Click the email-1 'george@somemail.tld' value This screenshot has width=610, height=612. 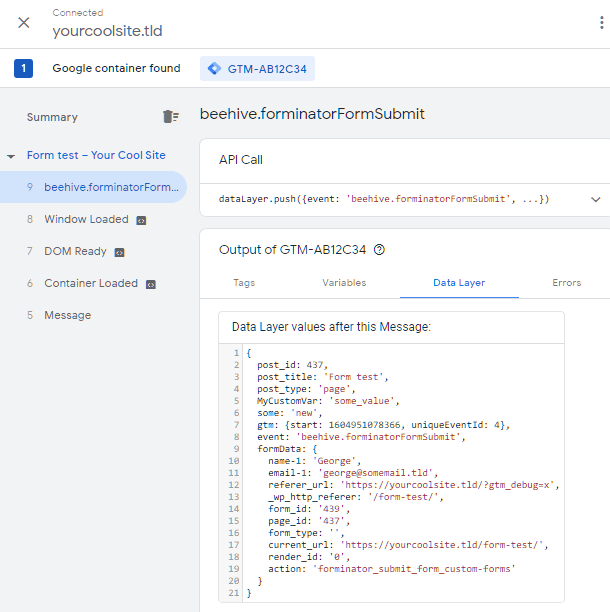tap(378, 473)
